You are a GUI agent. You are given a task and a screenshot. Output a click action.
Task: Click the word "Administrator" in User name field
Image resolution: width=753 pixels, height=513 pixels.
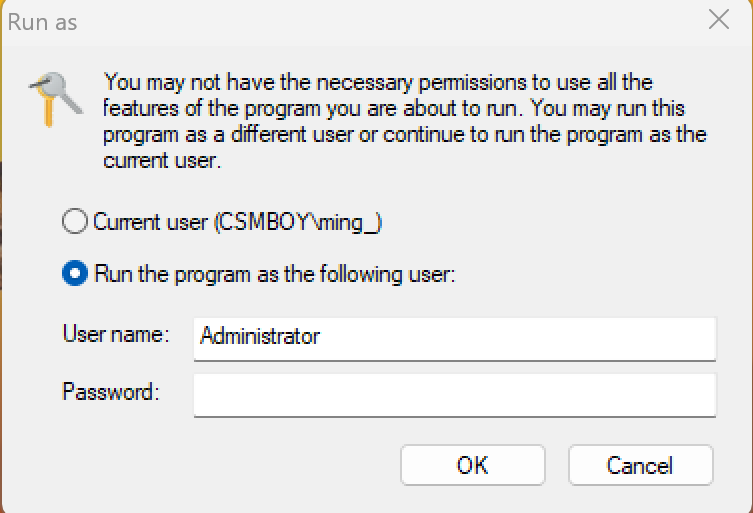point(260,336)
